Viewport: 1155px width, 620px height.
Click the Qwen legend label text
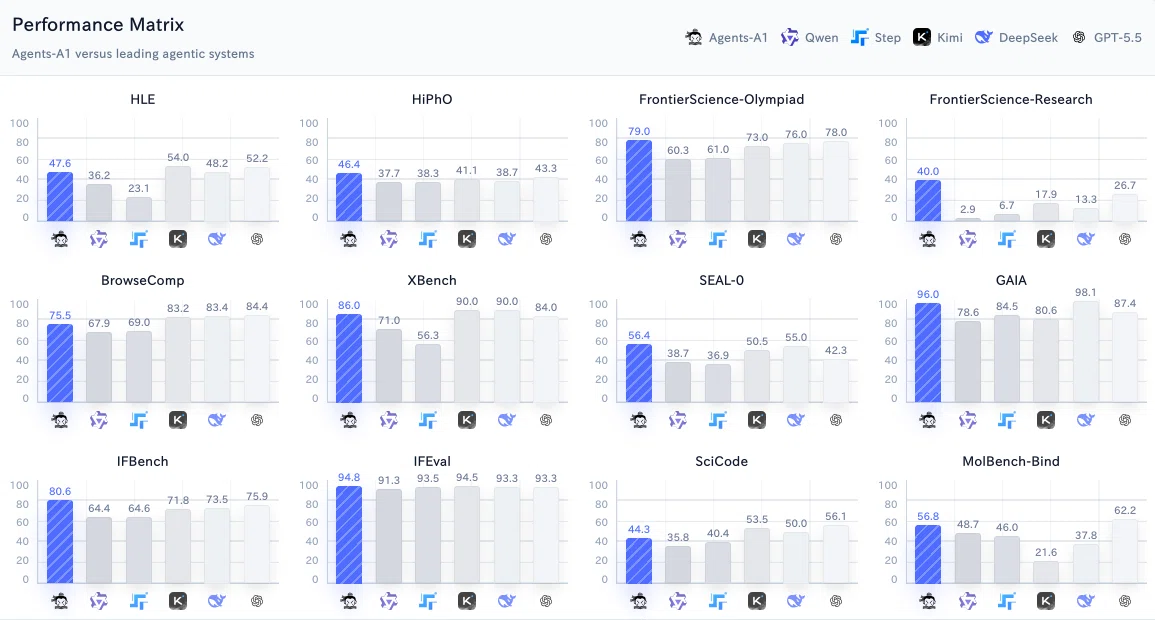tap(821, 38)
